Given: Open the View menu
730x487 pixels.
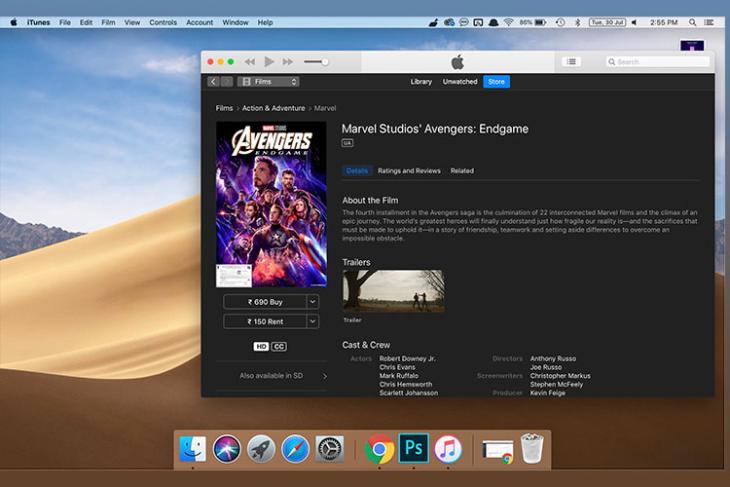Looking at the screenshot, I should click(132, 22).
